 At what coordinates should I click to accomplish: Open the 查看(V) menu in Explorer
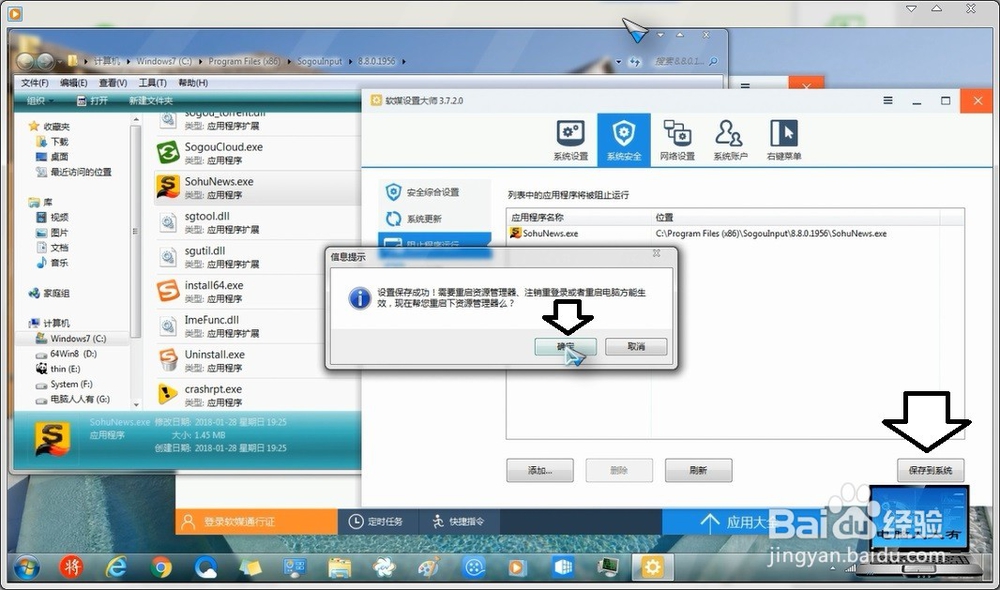coord(113,83)
